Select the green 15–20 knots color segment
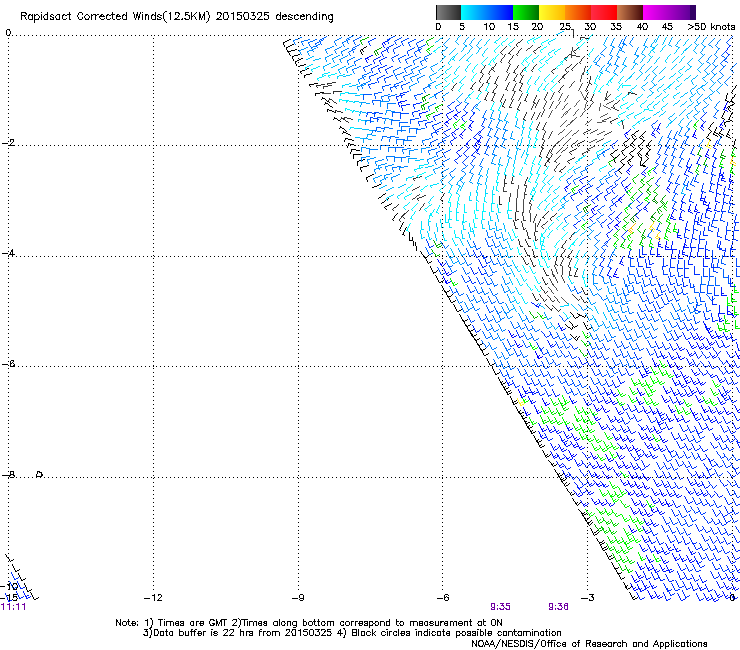Image resolution: width=740 pixels, height=650 pixels. (526, 12)
